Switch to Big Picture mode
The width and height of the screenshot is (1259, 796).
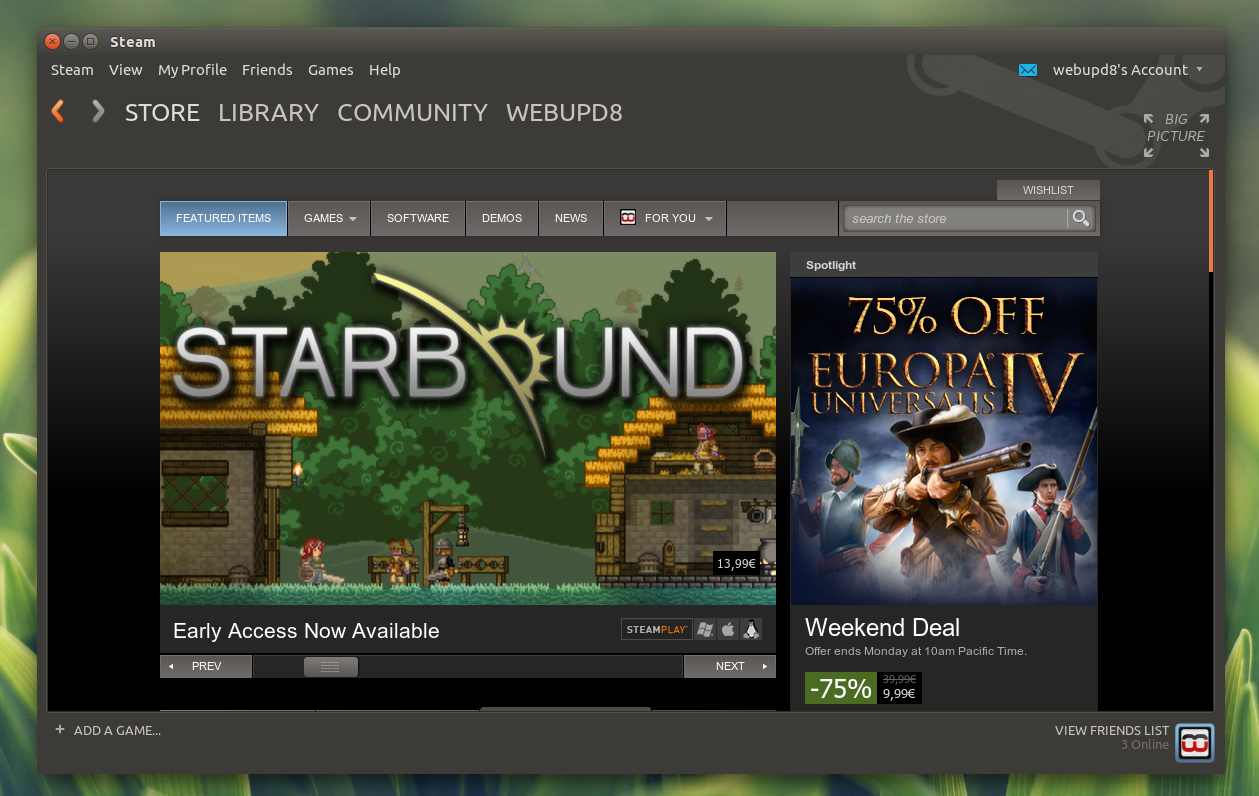(x=1176, y=135)
